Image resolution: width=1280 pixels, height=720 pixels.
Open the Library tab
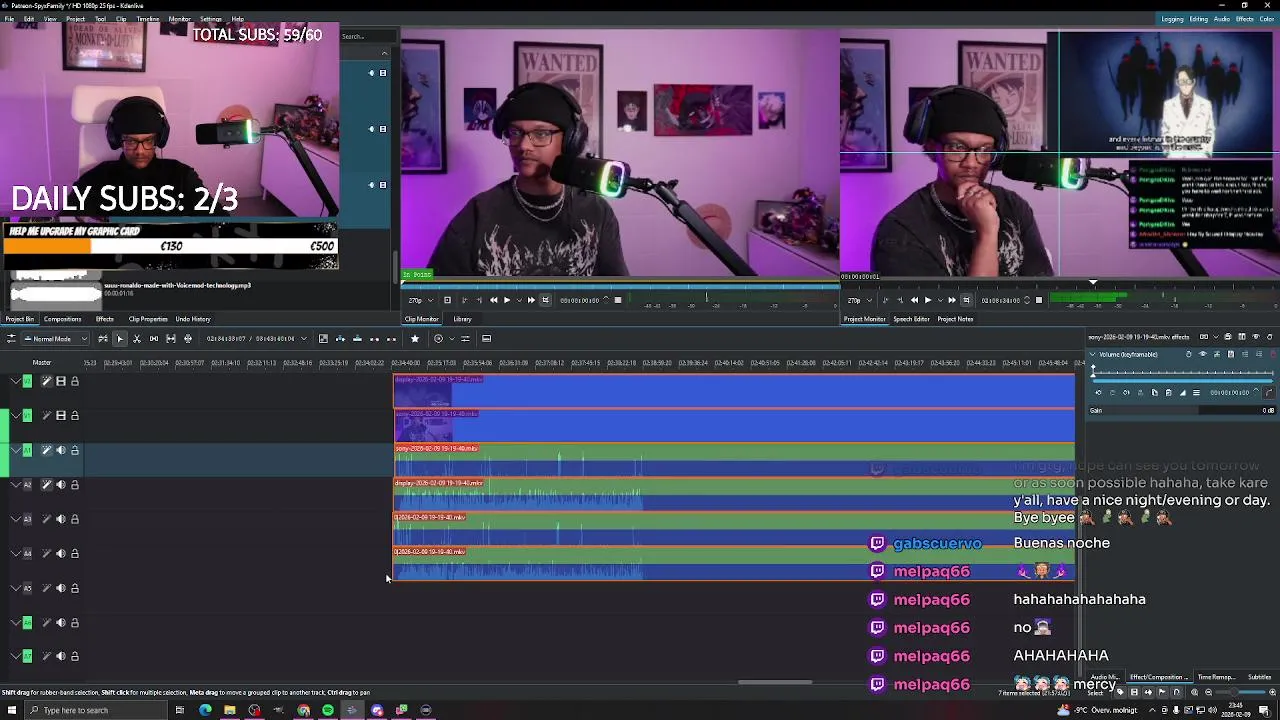coord(462,319)
